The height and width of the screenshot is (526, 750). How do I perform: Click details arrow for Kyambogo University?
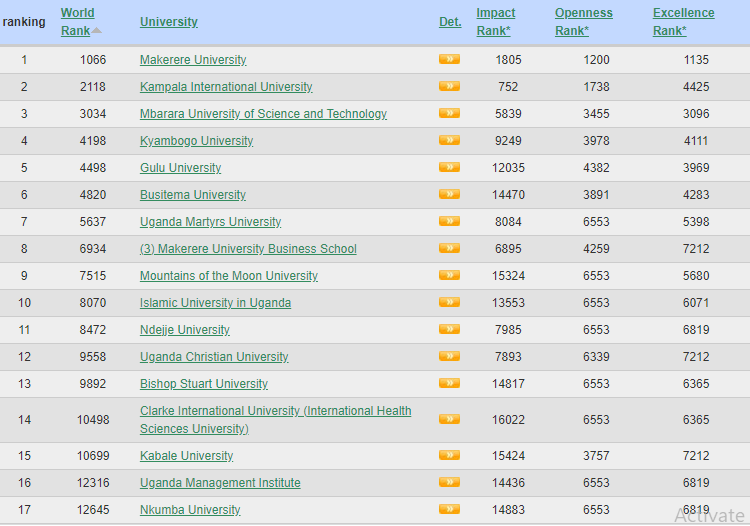pyautogui.click(x=449, y=140)
